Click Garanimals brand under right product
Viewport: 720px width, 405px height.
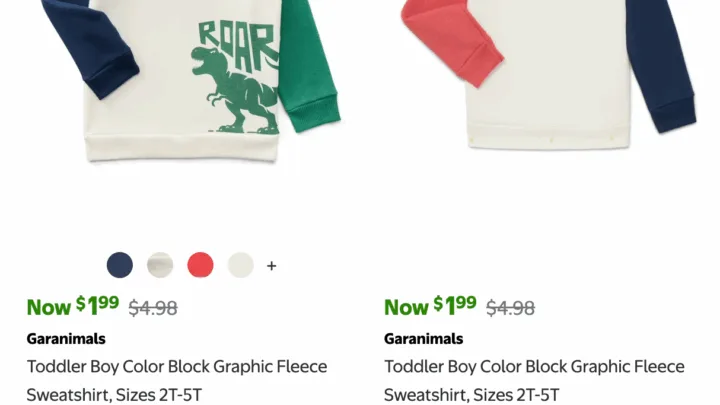(x=424, y=338)
